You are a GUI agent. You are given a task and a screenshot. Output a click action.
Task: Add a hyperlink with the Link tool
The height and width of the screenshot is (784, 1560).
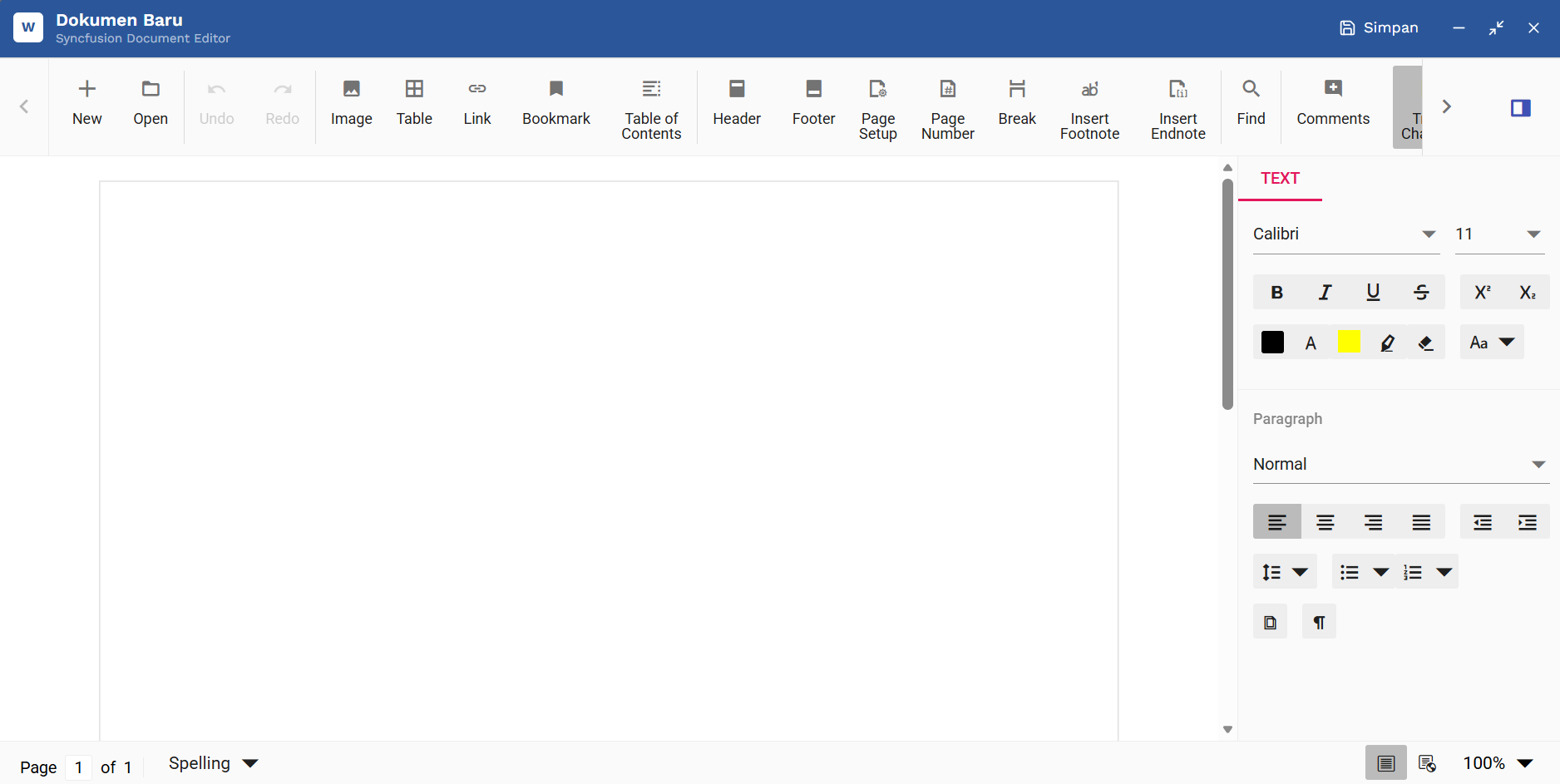(477, 105)
